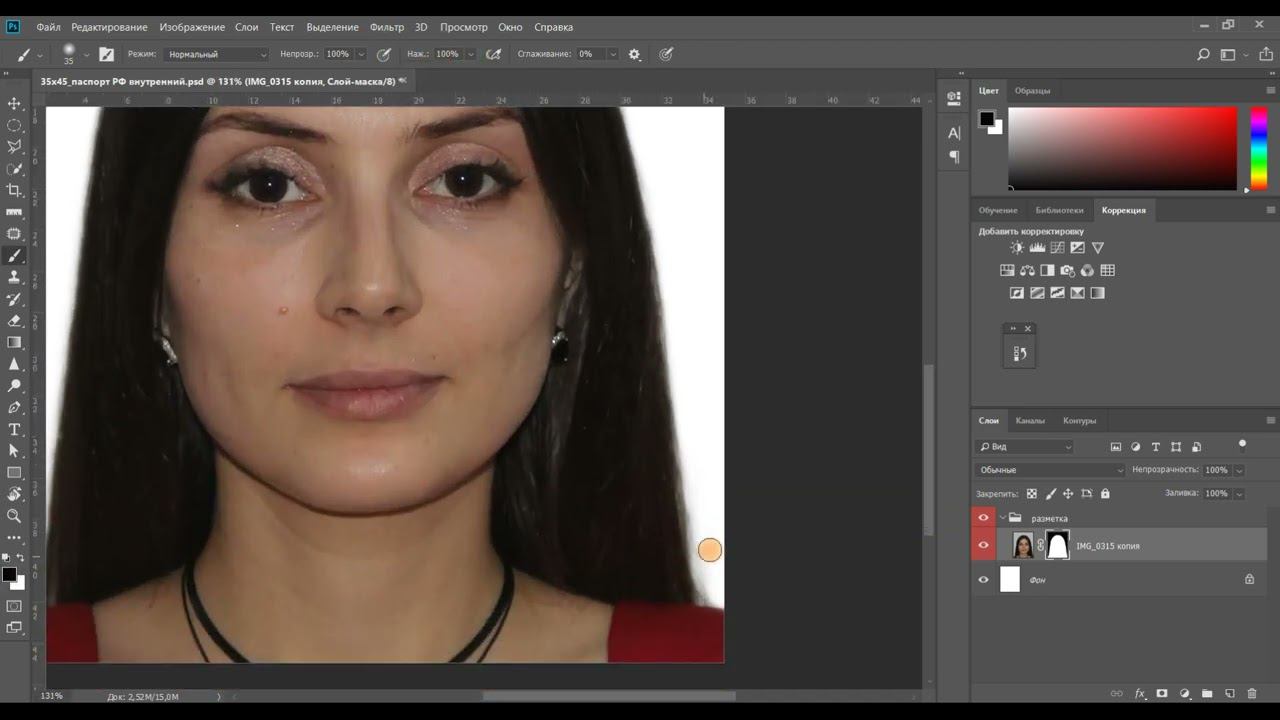Image resolution: width=1280 pixels, height=720 pixels.
Task: Click the foreground color swatch in toolbar
Action: 9,574
